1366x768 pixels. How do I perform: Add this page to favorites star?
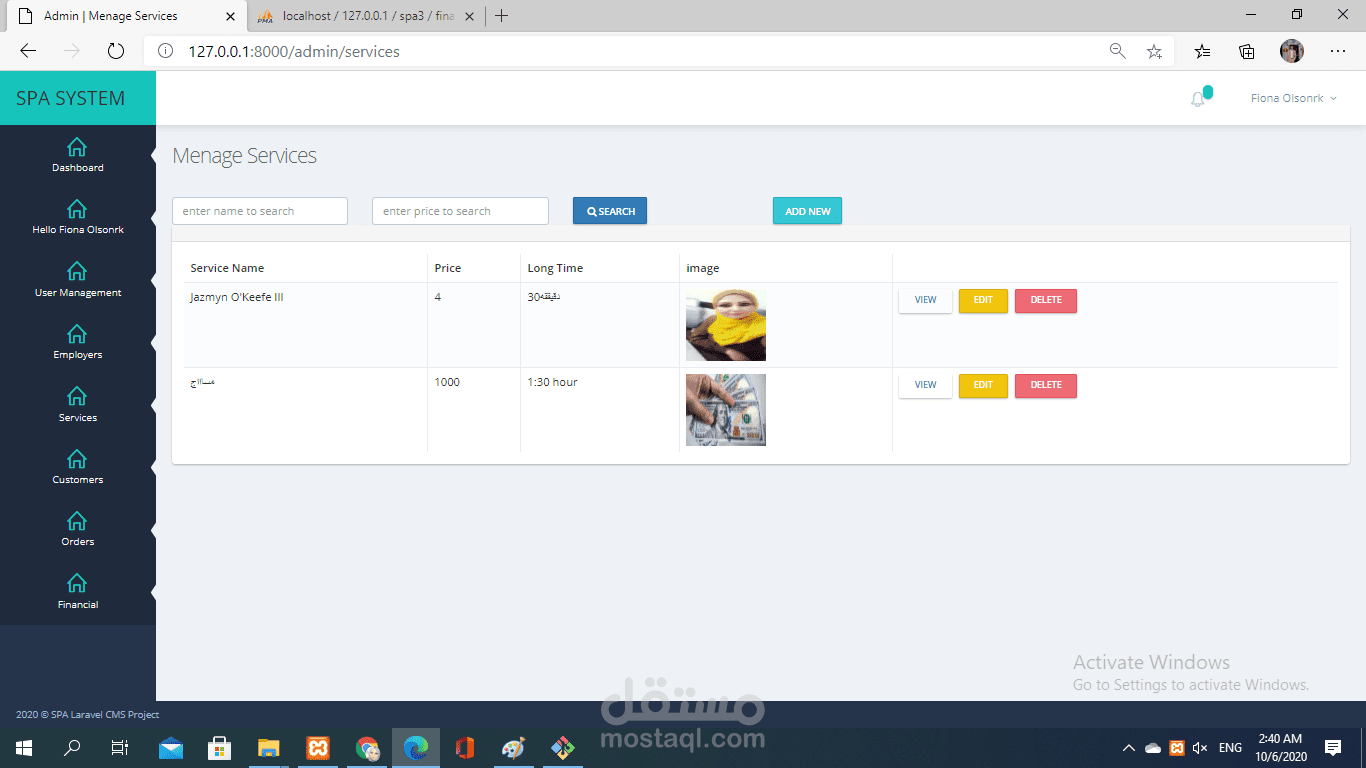point(1155,51)
